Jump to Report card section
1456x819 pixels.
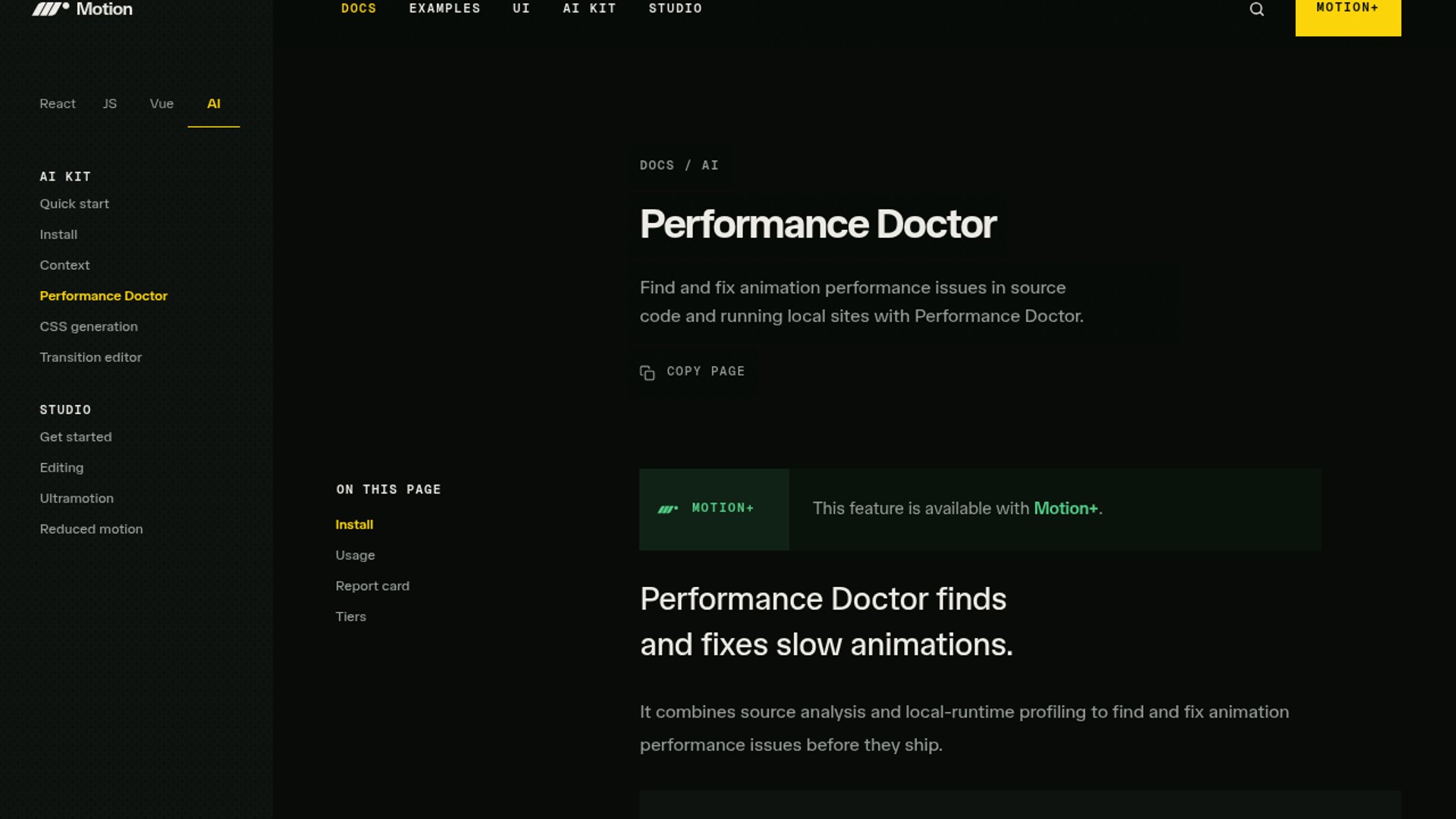372,586
